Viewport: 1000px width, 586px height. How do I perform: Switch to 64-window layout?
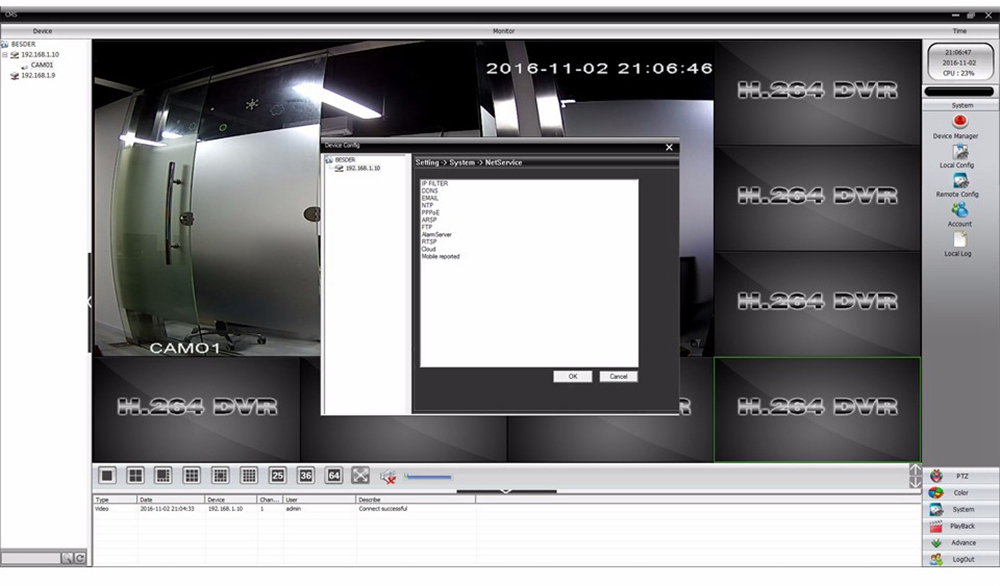[x=334, y=475]
